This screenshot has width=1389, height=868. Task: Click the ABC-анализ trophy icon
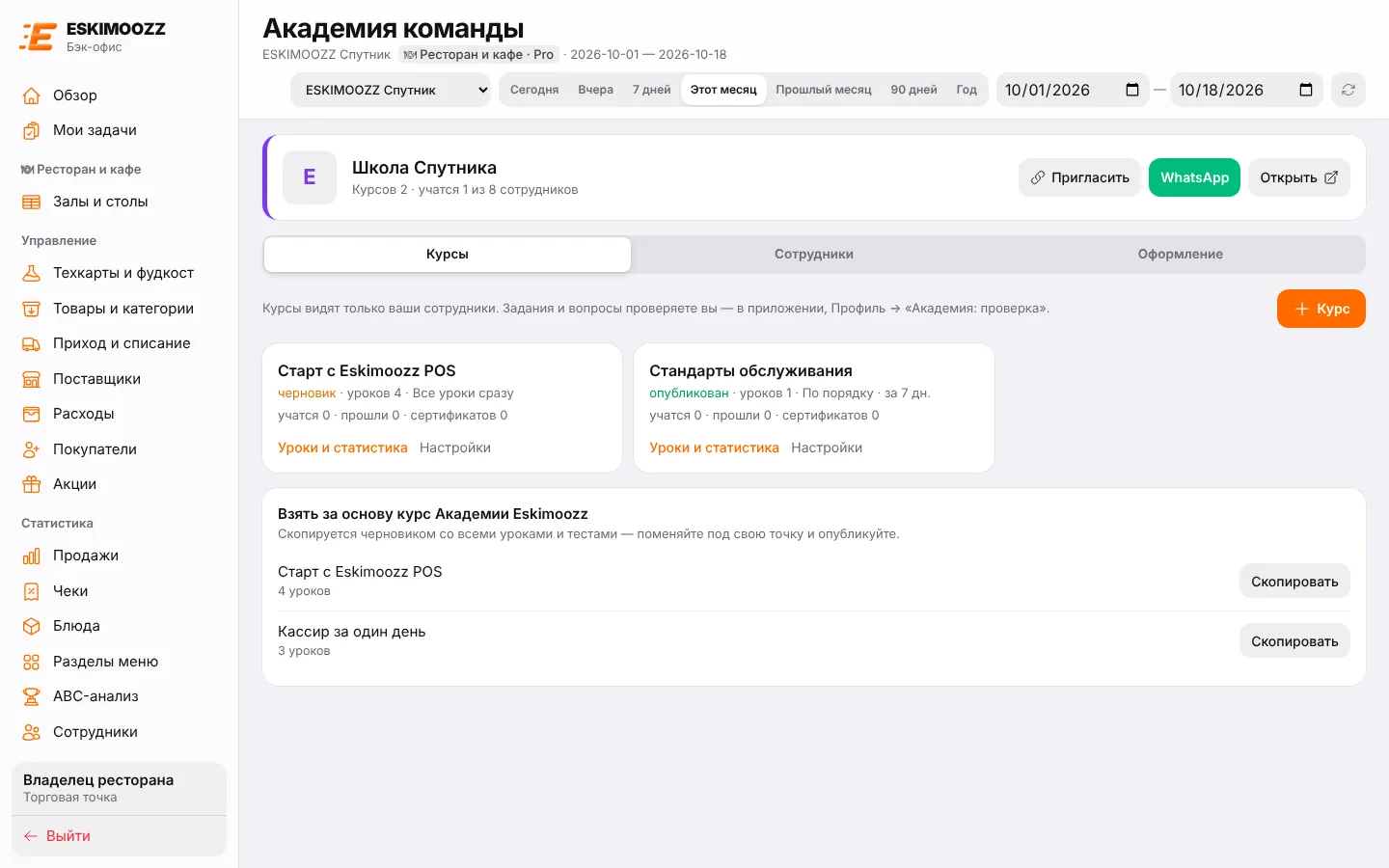(32, 696)
